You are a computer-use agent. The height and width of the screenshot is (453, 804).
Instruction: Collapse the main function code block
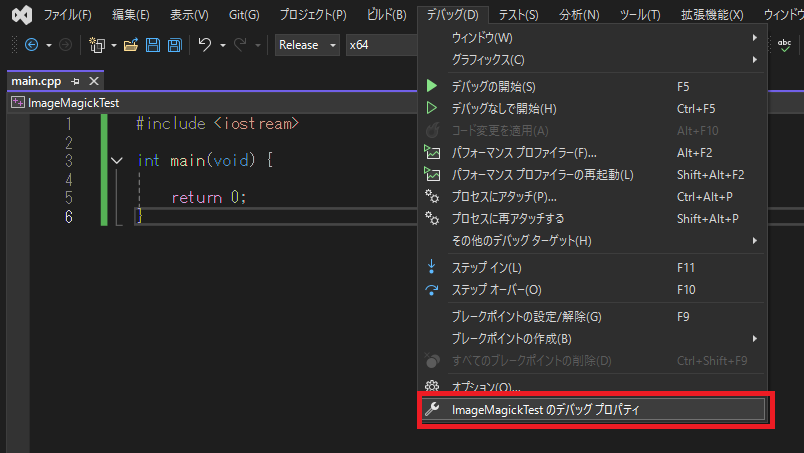[x=118, y=160]
